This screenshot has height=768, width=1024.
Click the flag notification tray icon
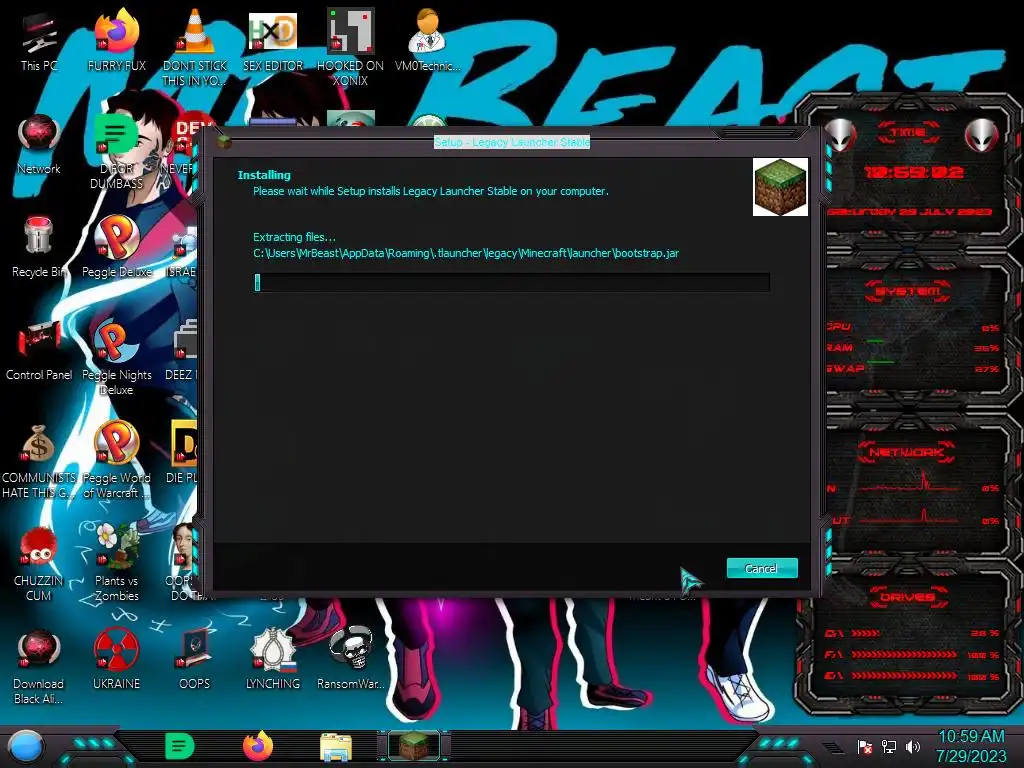point(865,747)
